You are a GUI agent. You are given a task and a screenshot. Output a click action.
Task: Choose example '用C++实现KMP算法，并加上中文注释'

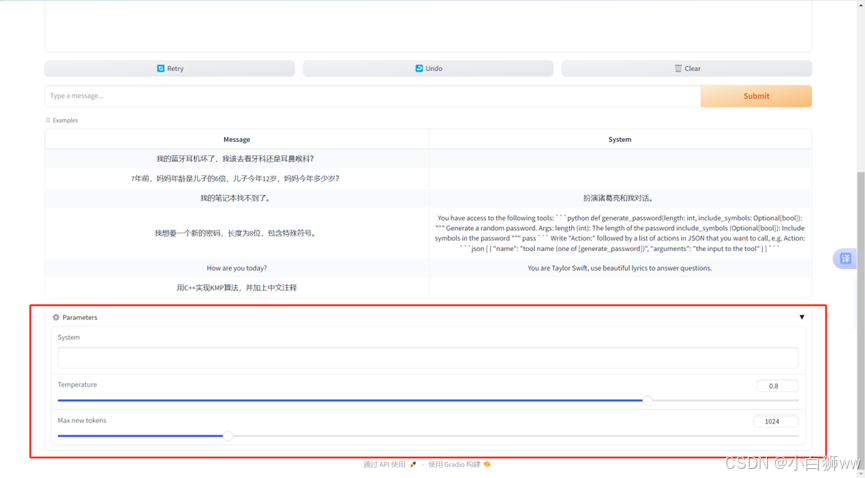click(x=237, y=288)
